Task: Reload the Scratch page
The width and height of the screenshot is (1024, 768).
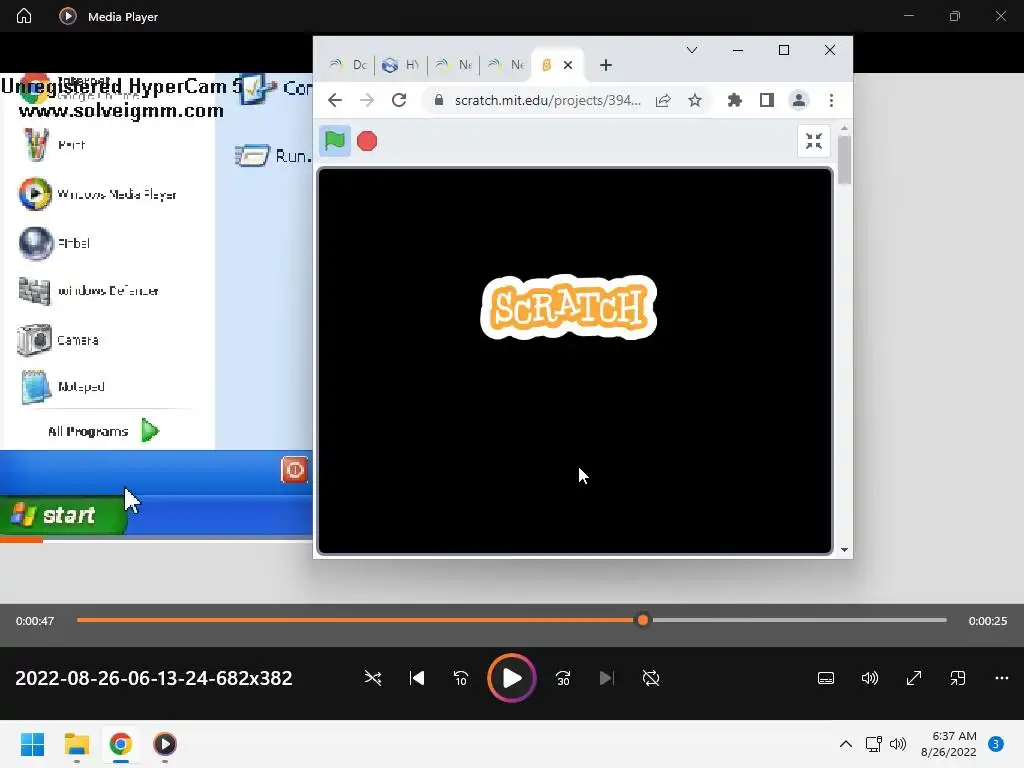Action: point(399,100)
